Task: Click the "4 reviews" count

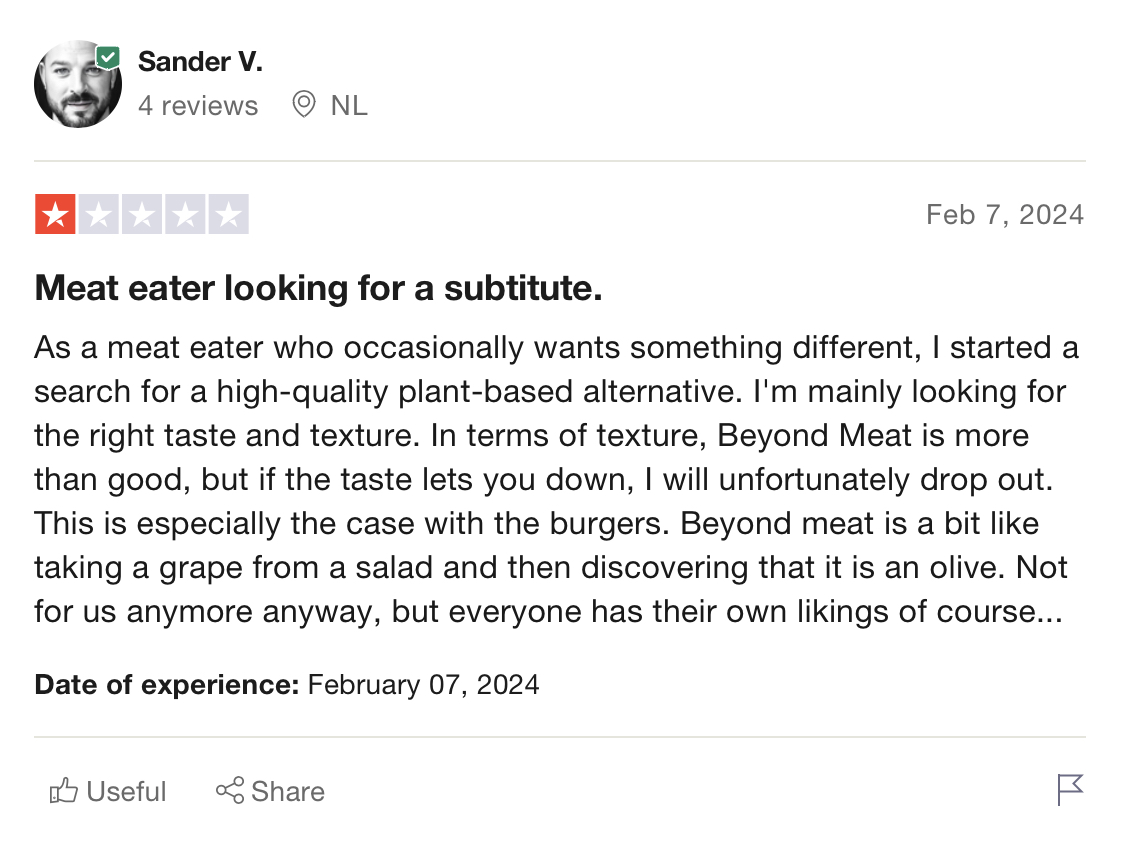Action: [198, 106]
